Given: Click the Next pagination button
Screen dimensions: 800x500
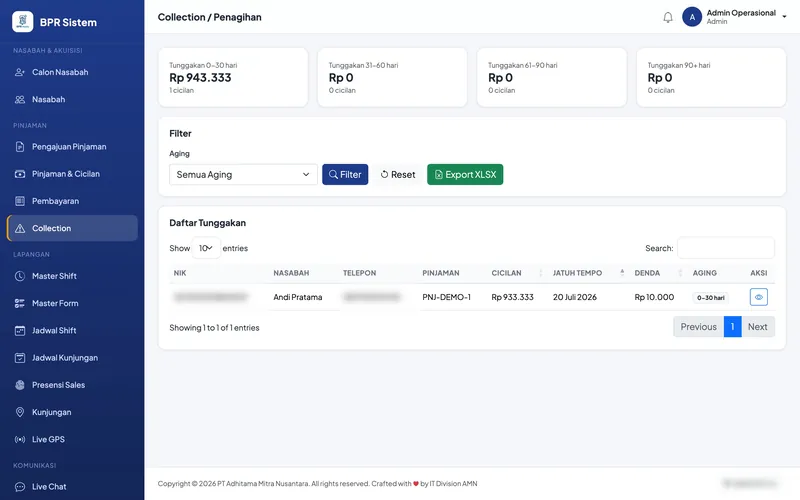Looking at the screenshot, I should coord(758,327).
